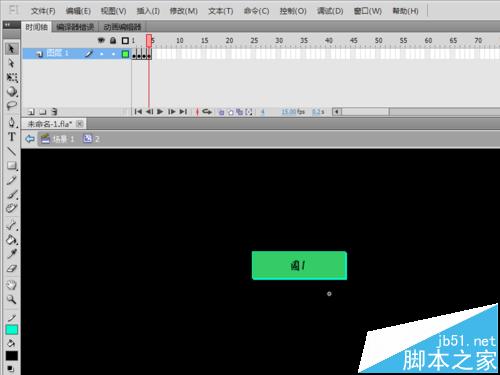Screen dimensions: 500x375
Task: Open the Modify (M) menu
Action: pos(184,11)
